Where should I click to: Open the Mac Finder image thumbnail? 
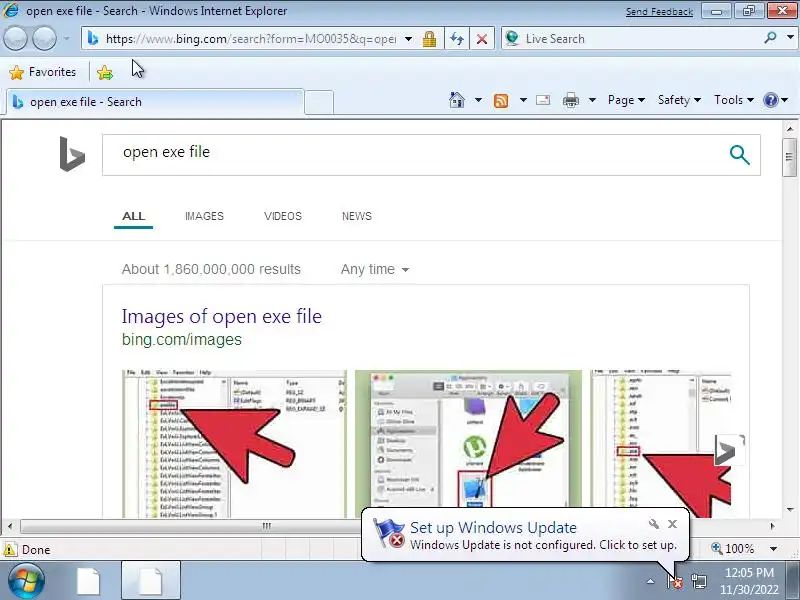click(x=468, y=440)
